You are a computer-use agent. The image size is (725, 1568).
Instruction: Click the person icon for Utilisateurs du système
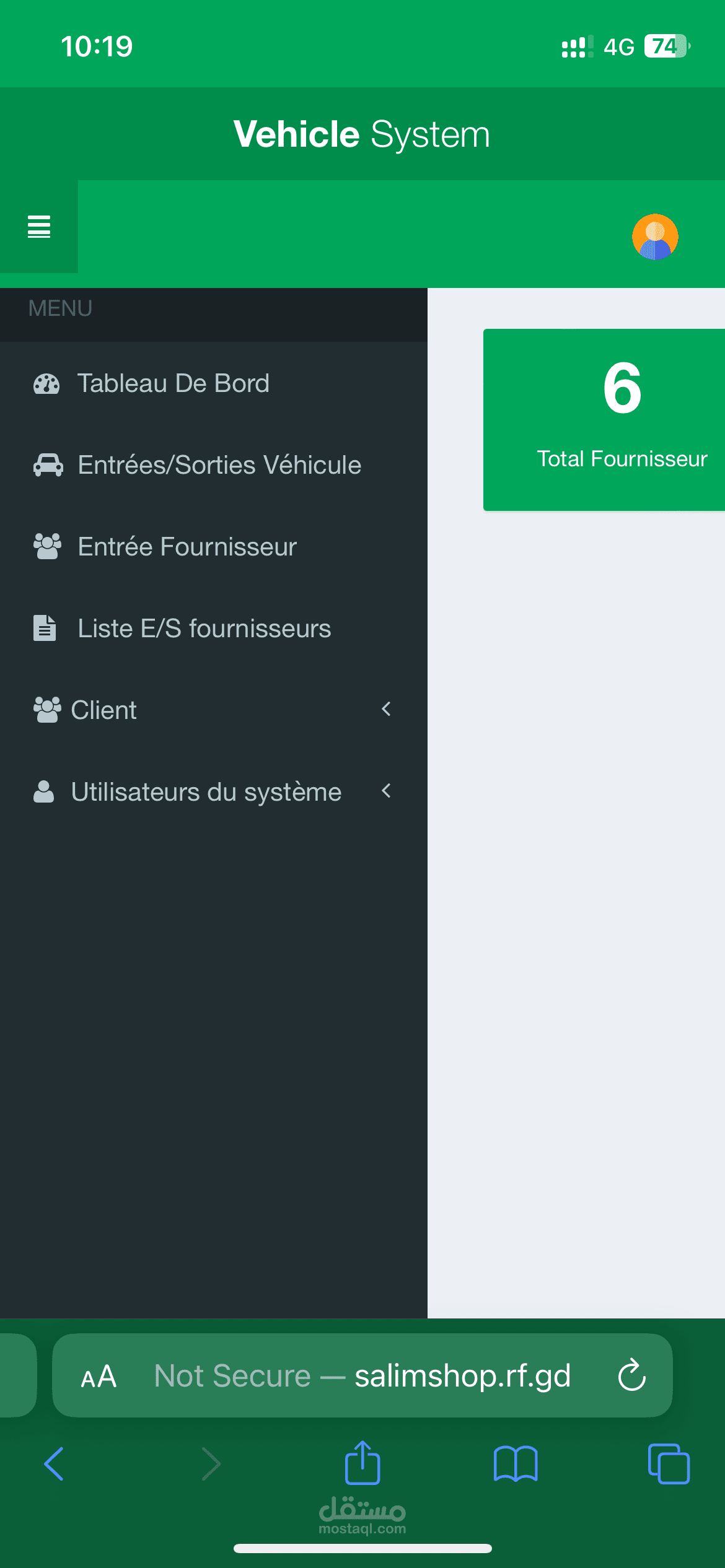[x=43, y=791]
